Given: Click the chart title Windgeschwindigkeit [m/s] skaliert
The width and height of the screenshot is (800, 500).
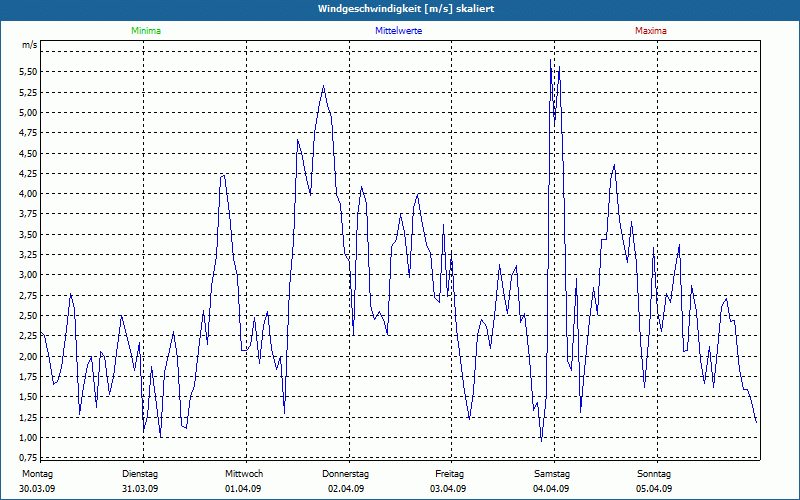Looking at the screenshot, I should click(406, 9).
